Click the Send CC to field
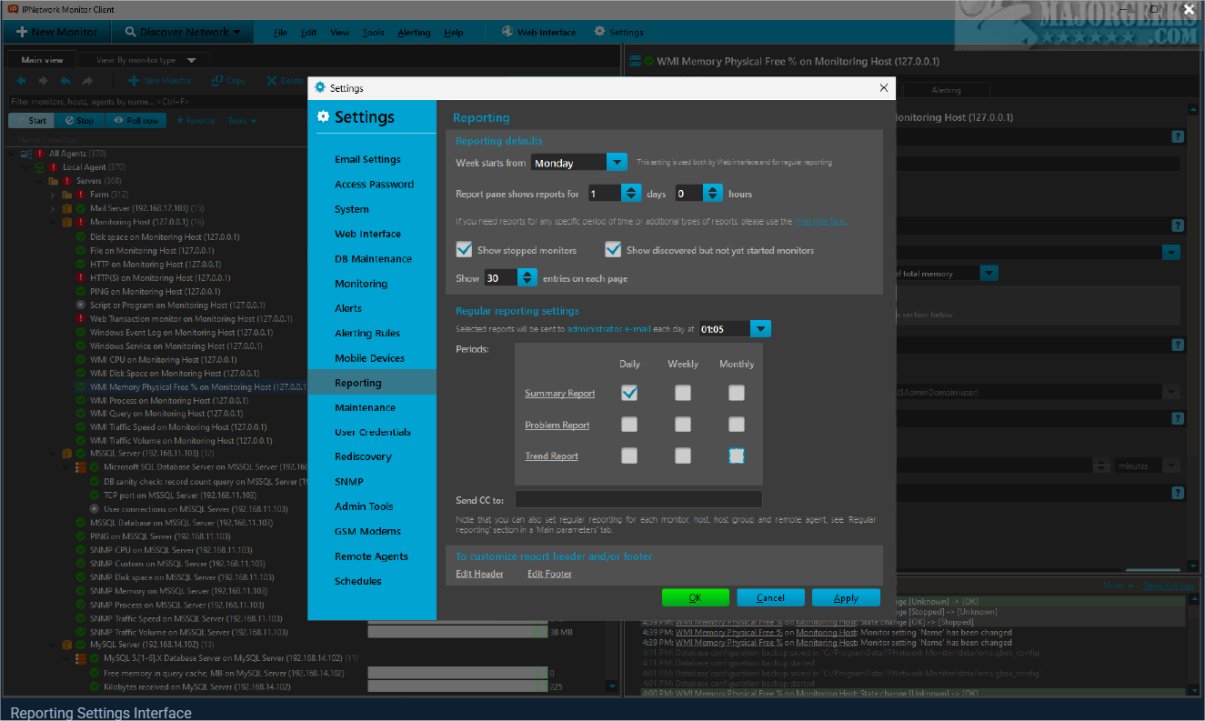Viewport: 1205px width, 721px height. [638, 499]
